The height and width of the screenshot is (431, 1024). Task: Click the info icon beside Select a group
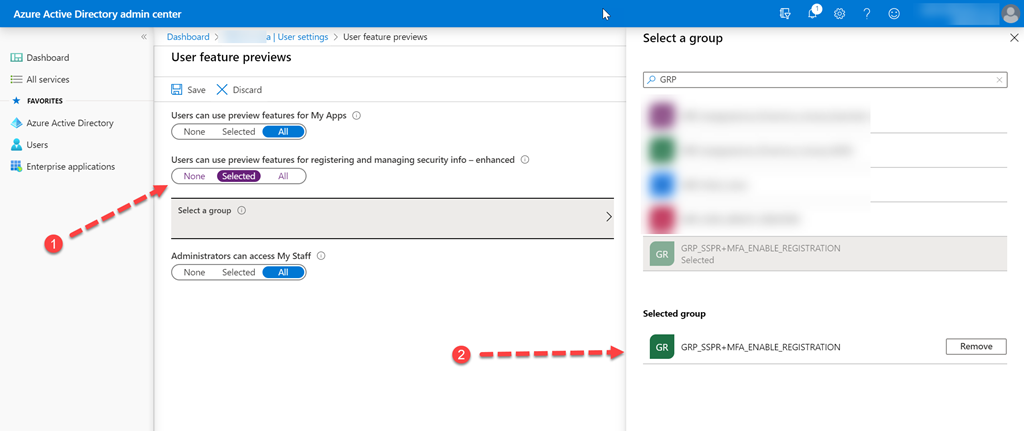coord(241,211)
